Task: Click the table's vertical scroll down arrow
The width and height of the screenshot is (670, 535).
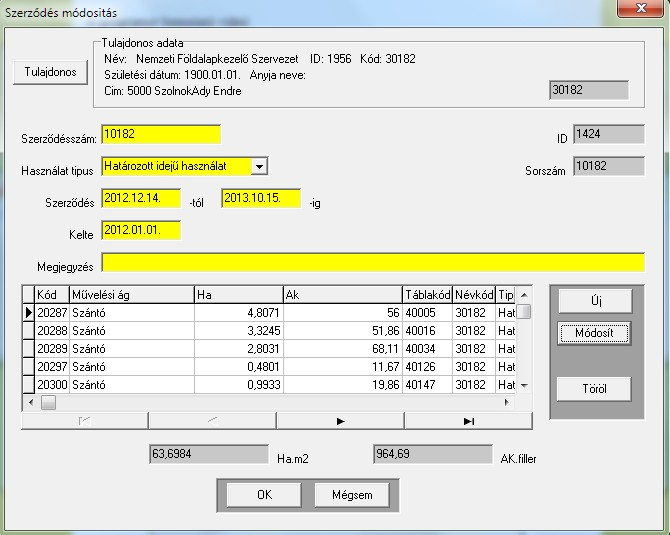Action: pos(524,385)
